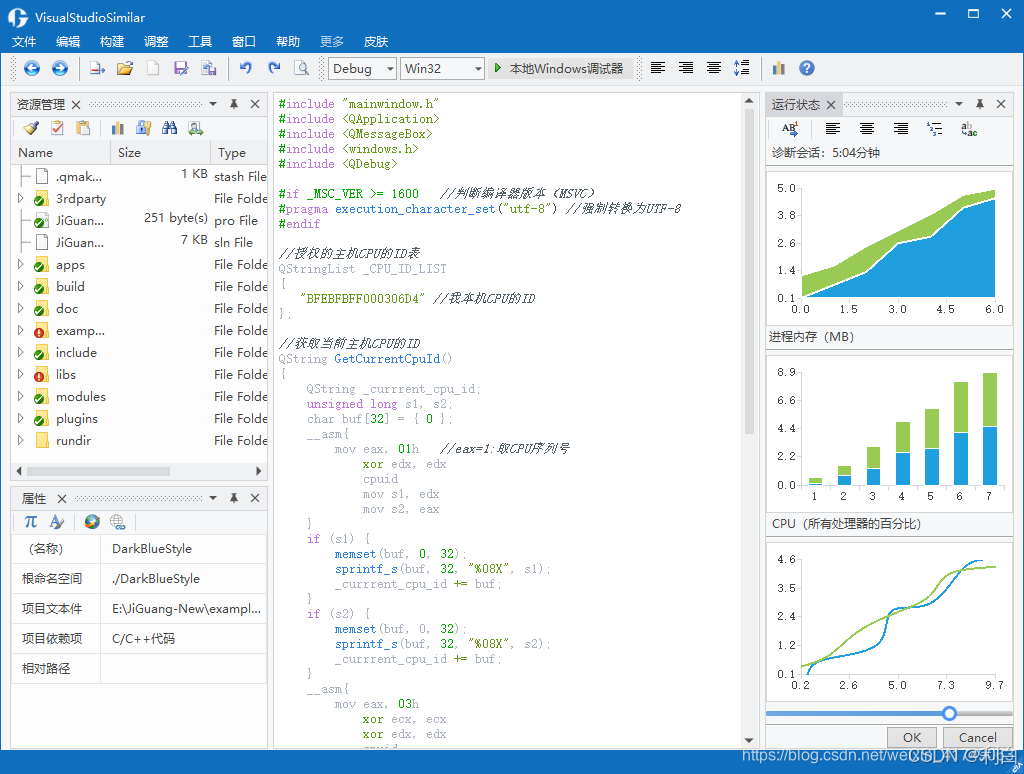Image resolution: width=1024 pixels, height=774 pixels.
Task: Click the paintbrush icon in resource panel
Action: 31,128
